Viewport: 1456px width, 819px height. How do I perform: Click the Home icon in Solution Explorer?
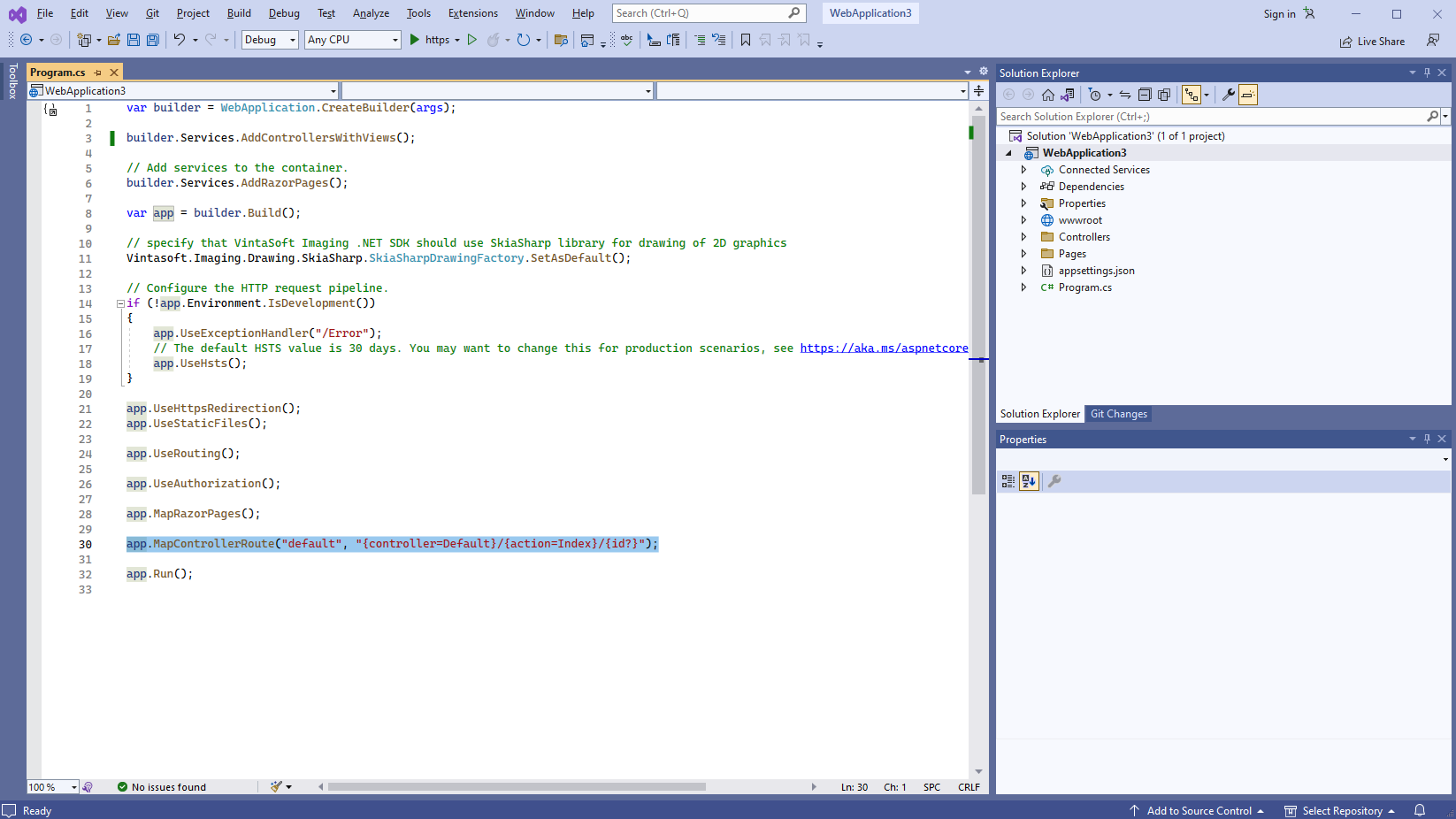point(1048,95)
